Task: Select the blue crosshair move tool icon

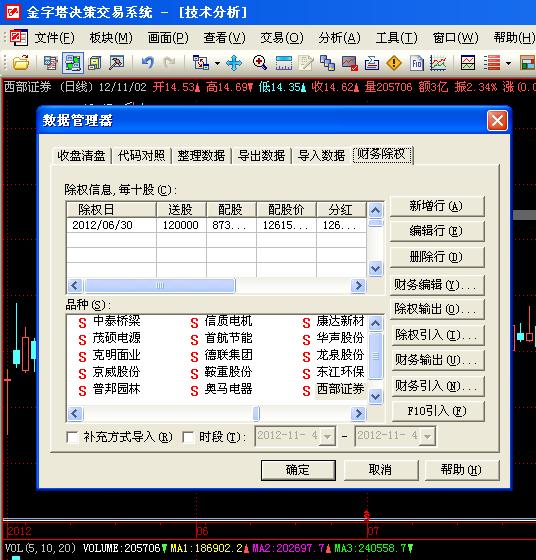Action: pyautogui.click(x=234, y=63)
